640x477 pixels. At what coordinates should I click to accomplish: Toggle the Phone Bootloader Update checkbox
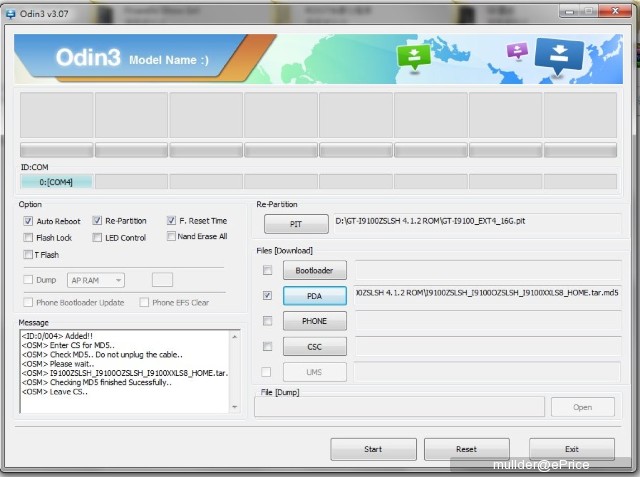(x=28, y=302)
